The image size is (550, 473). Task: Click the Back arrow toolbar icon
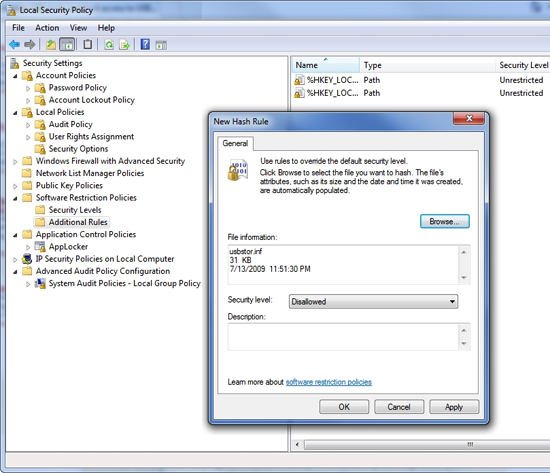pos(14,45)
